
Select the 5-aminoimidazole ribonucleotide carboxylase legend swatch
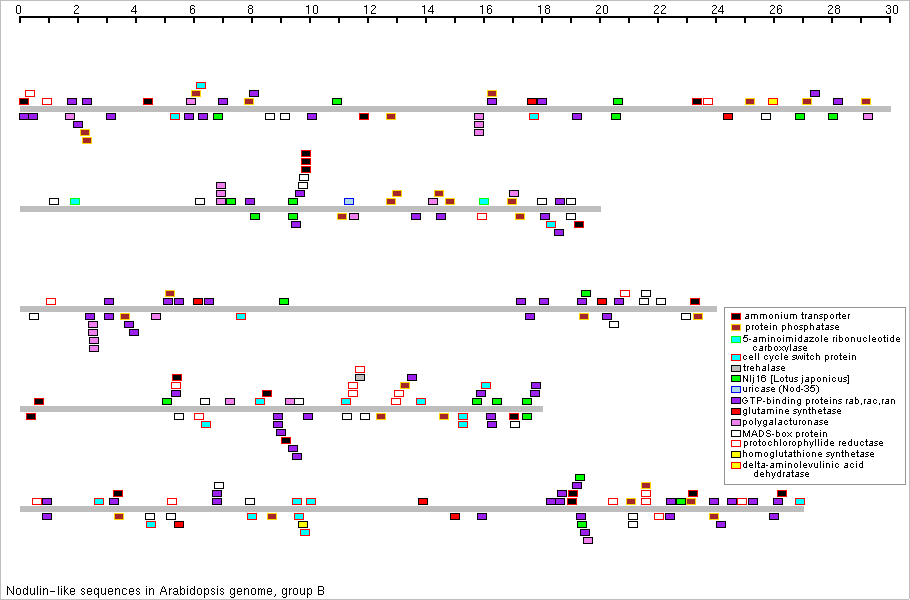(x=736, y=339)
